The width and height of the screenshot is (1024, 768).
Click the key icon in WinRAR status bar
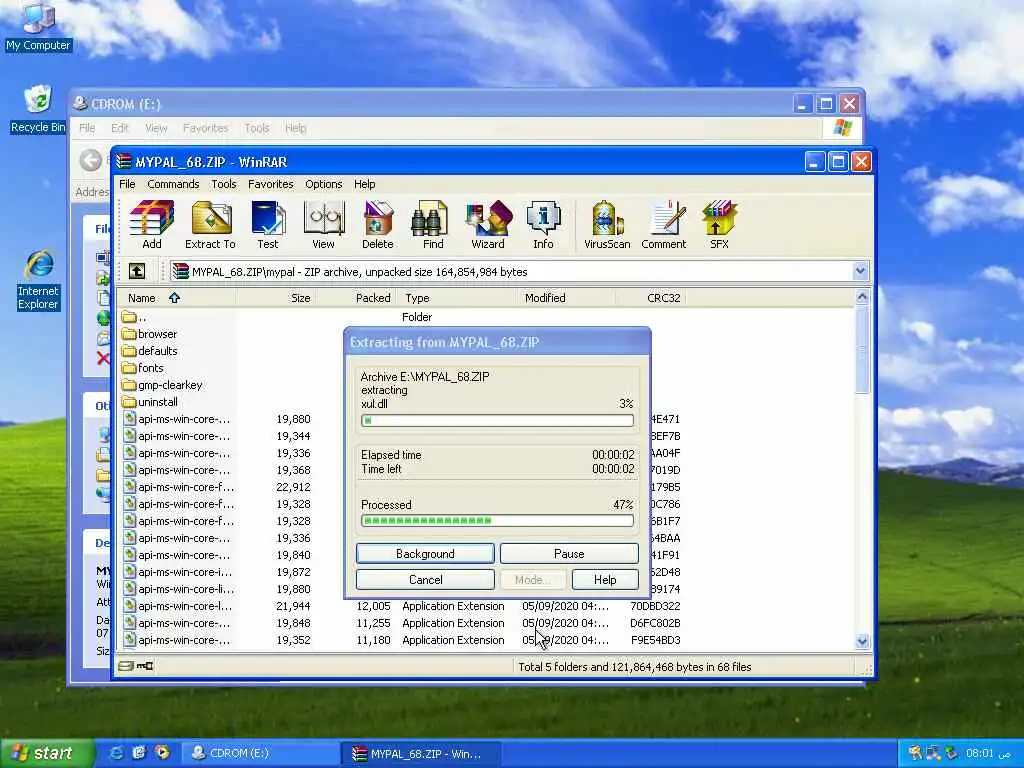(145, 666)
